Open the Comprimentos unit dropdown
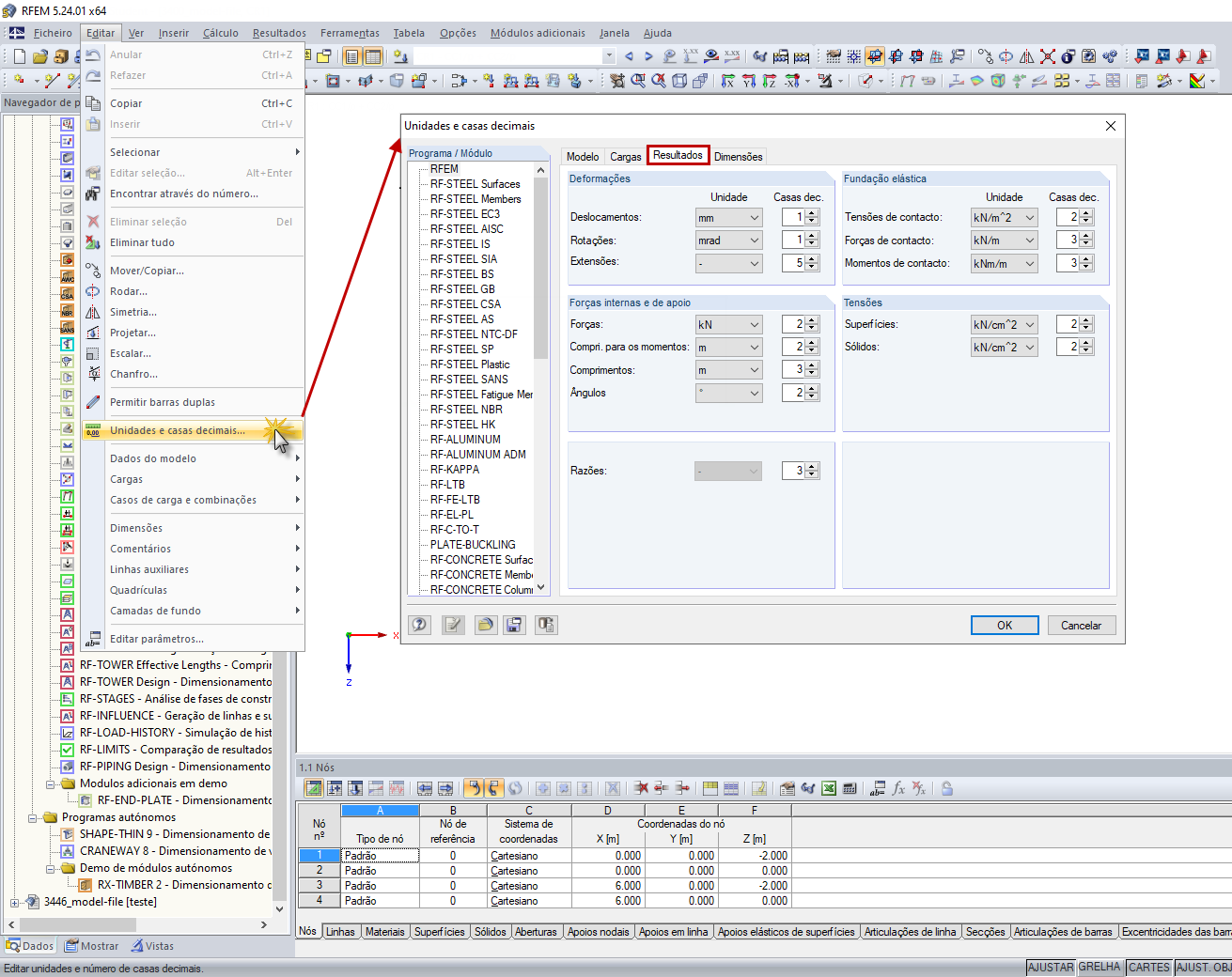 click(x=728, y=370)
